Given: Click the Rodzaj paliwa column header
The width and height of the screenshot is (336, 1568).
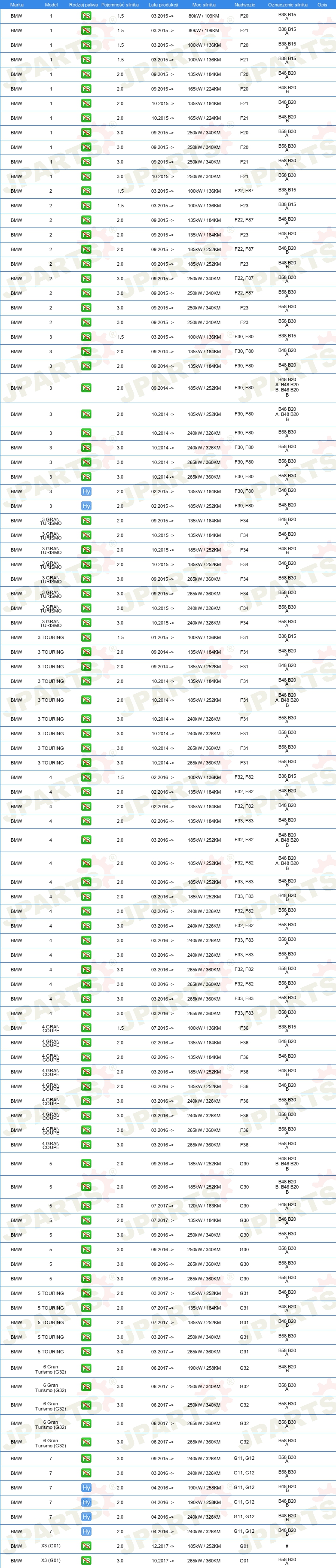Looking at the screenshot, I should tap(83, 4).
